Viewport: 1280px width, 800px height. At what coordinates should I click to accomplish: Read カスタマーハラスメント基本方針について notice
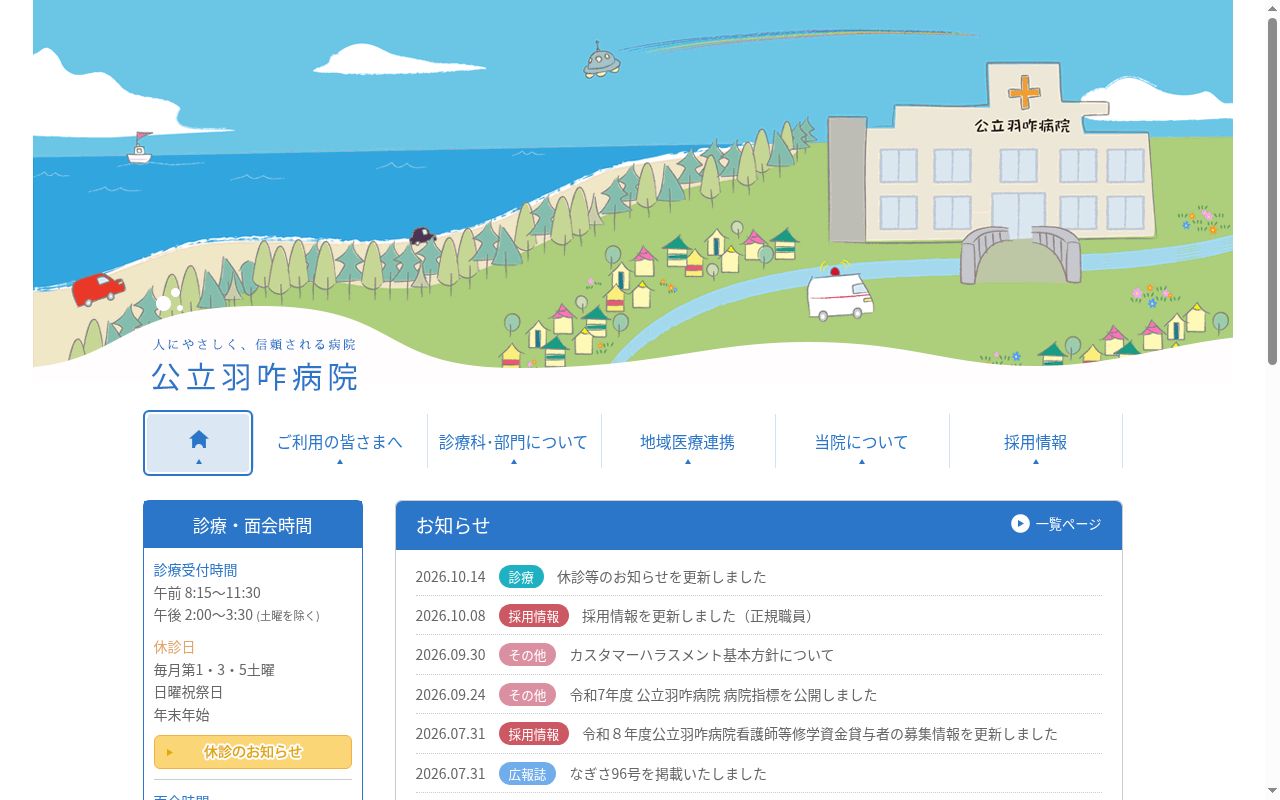coord(702,655)
